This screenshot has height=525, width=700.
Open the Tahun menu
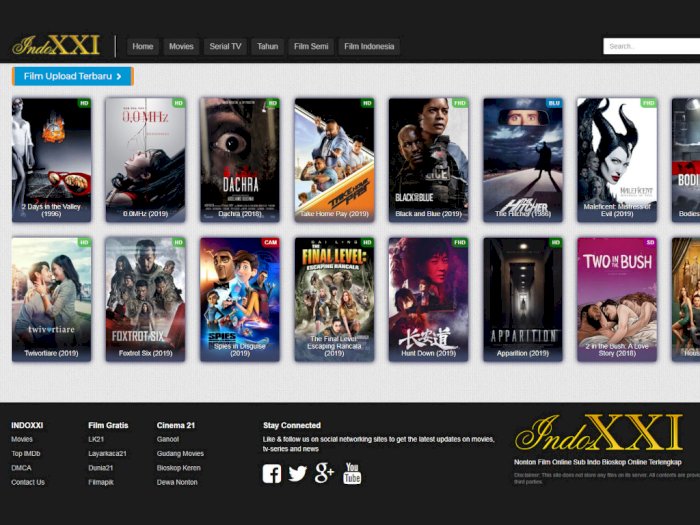tap(267, 46)
